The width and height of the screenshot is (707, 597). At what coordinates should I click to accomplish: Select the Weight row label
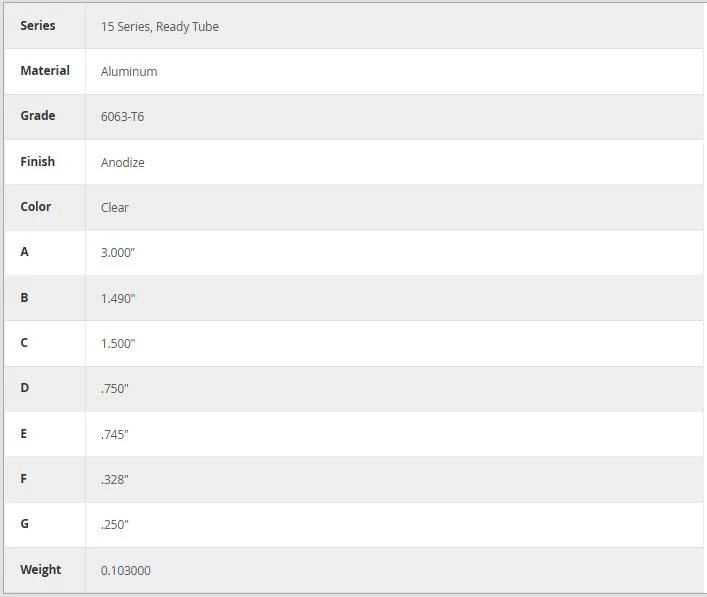point(41,569)
